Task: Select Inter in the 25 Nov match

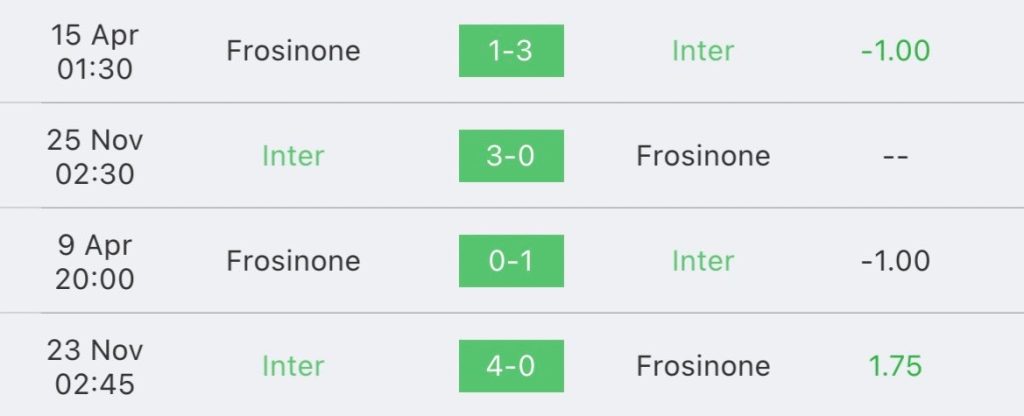Action: 293,156
